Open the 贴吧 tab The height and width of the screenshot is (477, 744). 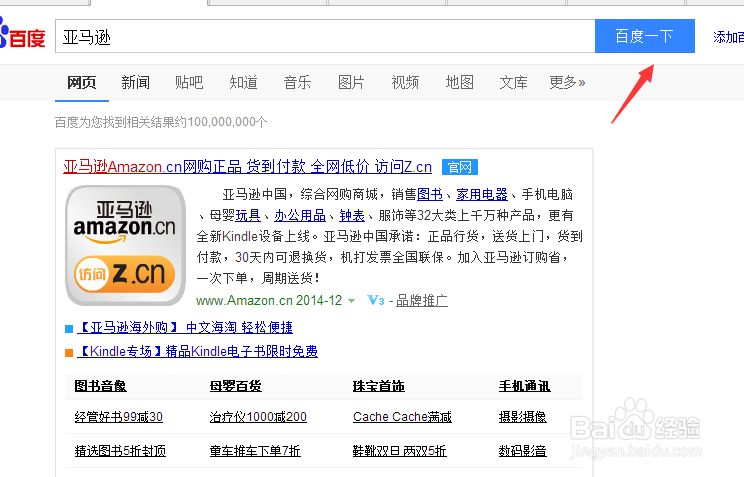point(189,83)
